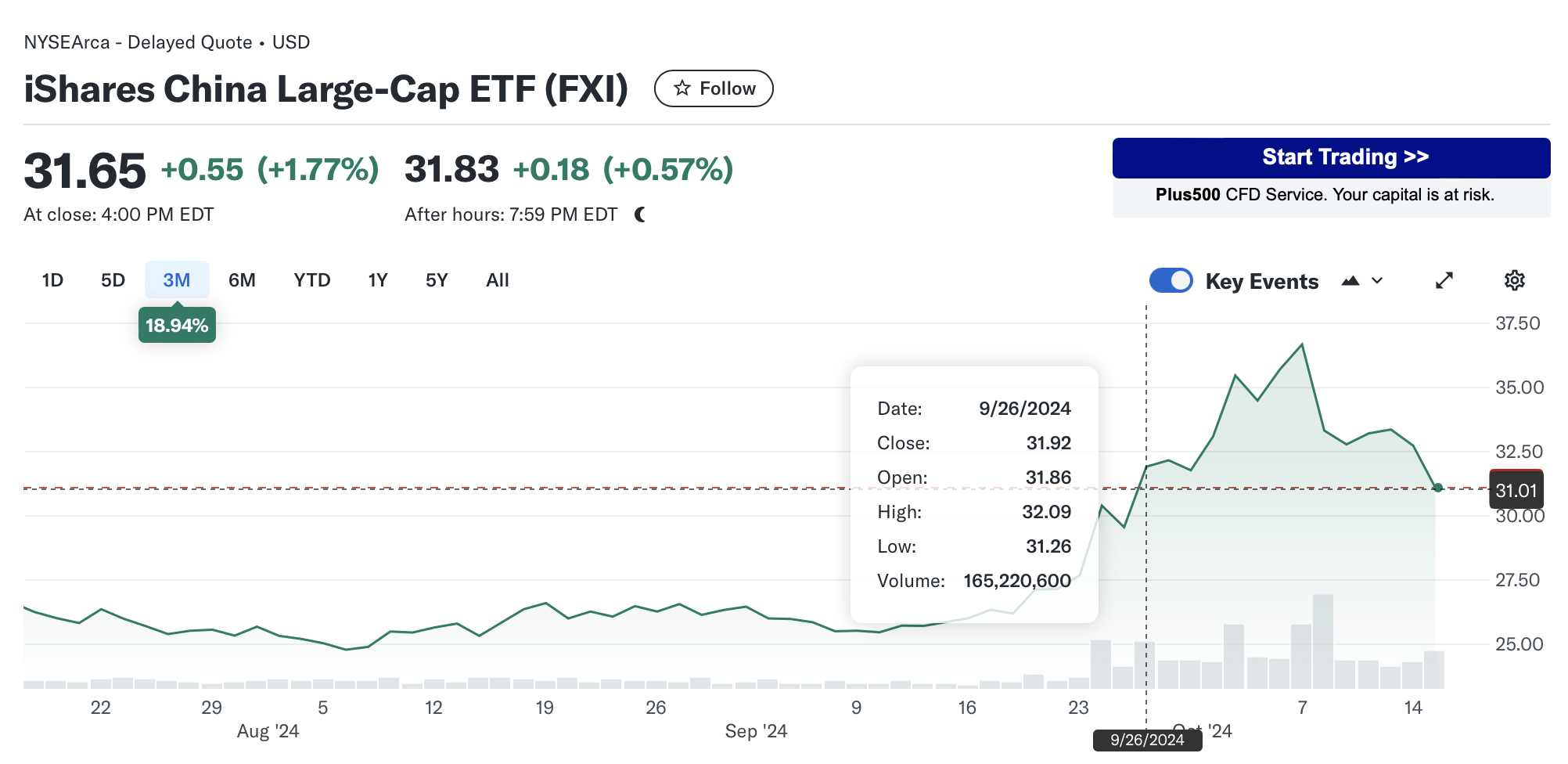Image resolution: width=1568 pixels, height=764 pixels.
Task: Click the 31.01 price marker label
Action: 1516,491
